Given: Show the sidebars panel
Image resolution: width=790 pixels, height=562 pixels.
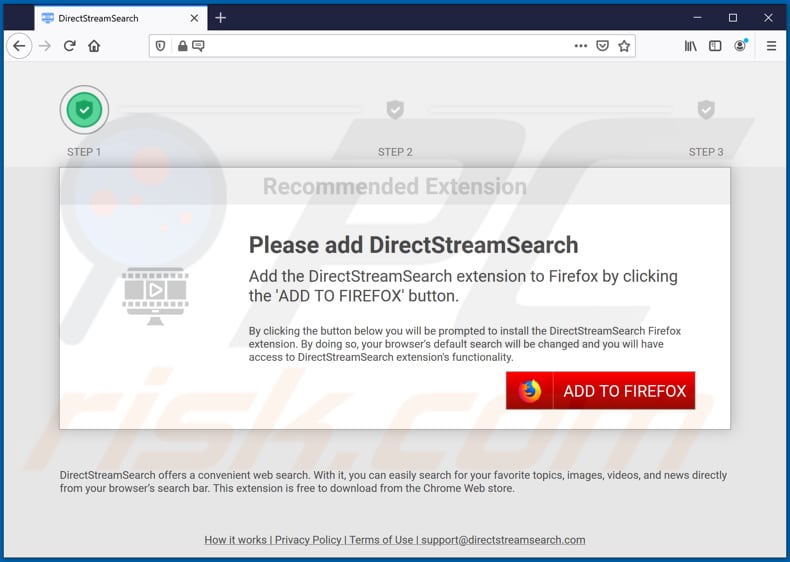Looking at the screenshot, I should click(715, 46).
